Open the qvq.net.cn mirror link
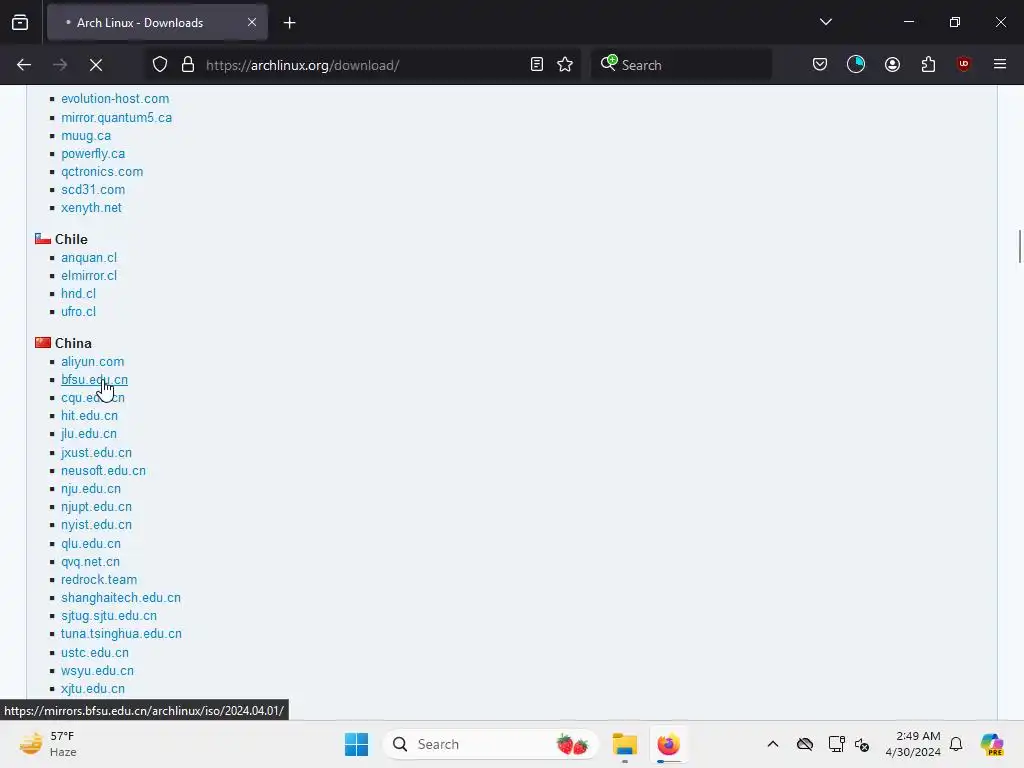 tap(90, 562)
